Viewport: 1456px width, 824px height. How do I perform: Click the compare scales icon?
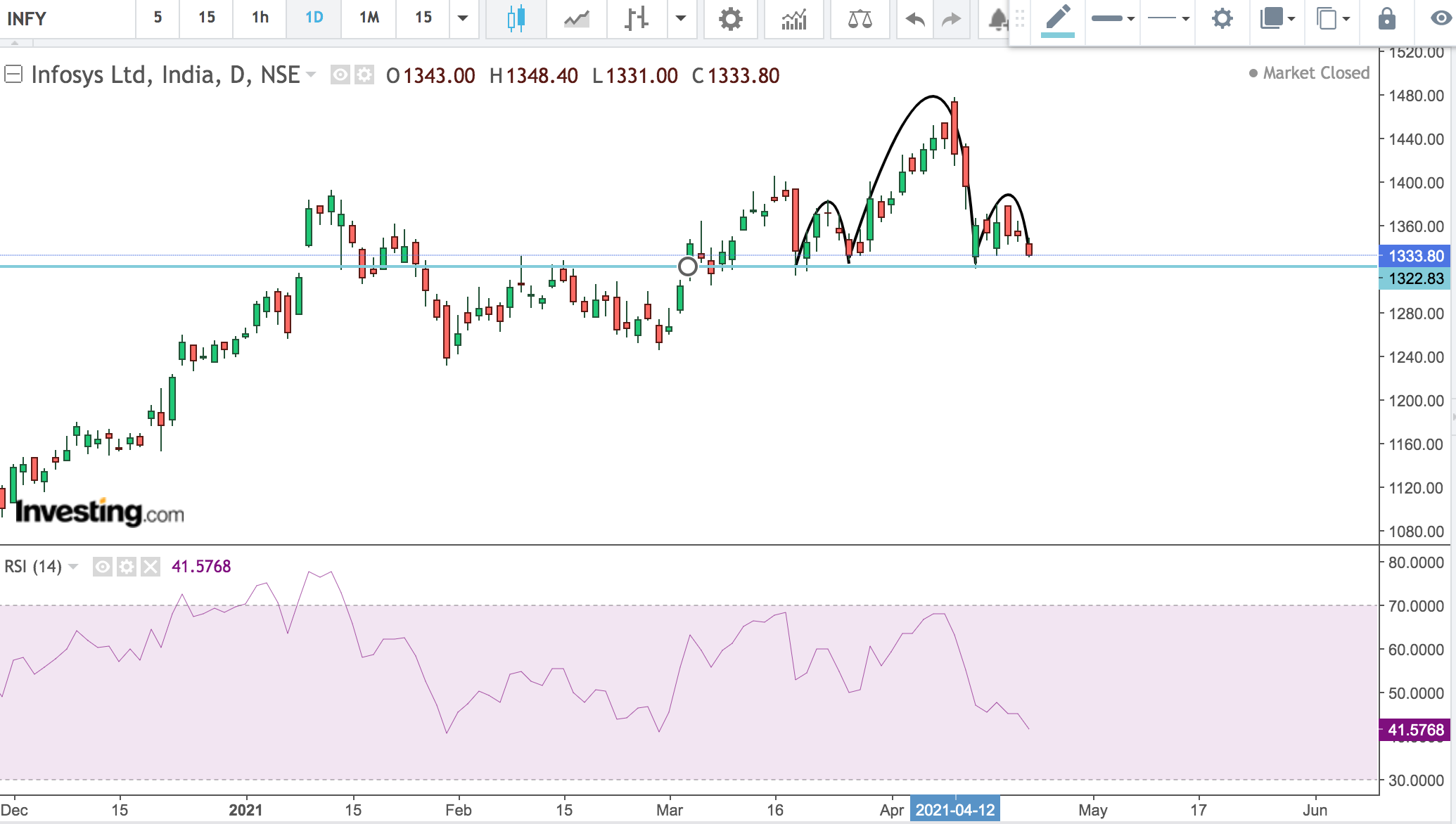pos(860,19)
